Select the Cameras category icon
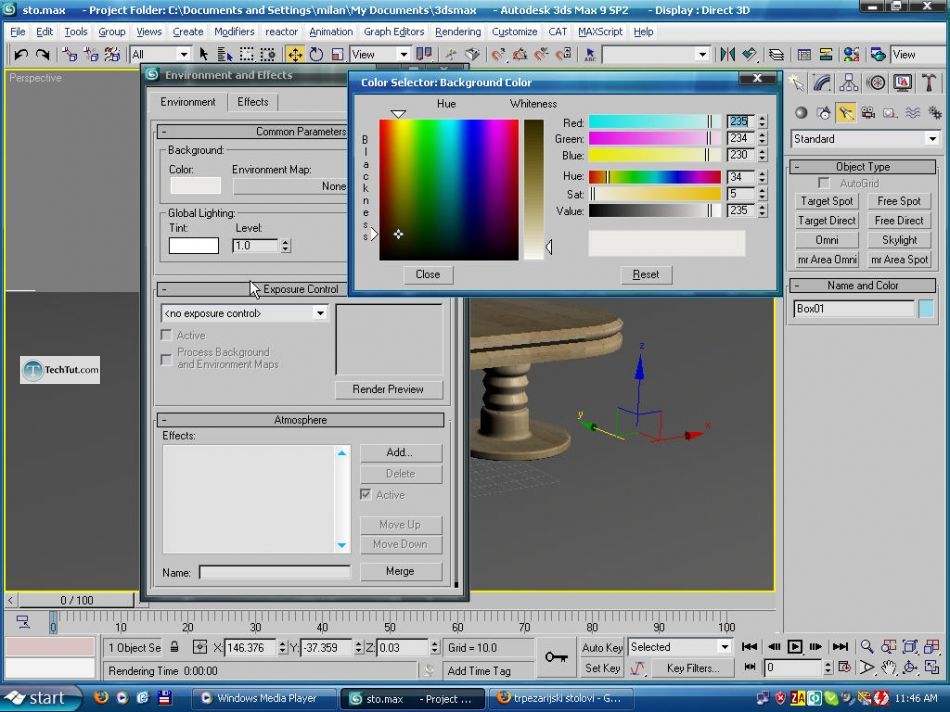 [868, 113]
